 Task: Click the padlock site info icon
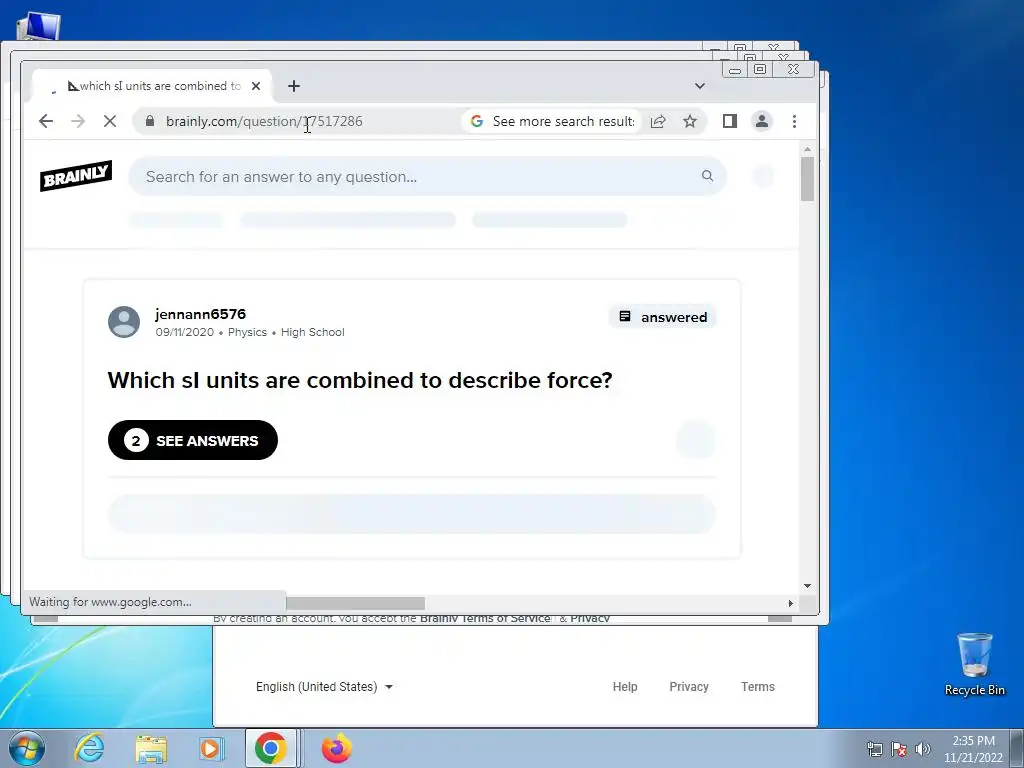coord(150,121)
